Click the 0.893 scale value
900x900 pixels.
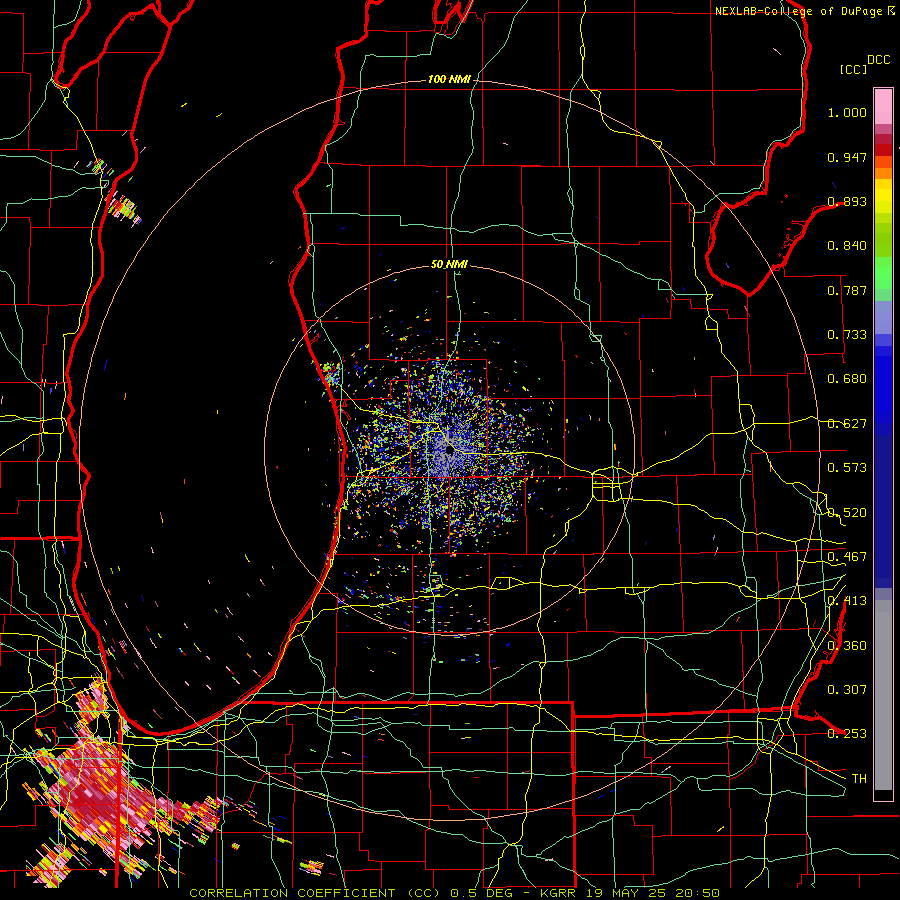point(847,201)
